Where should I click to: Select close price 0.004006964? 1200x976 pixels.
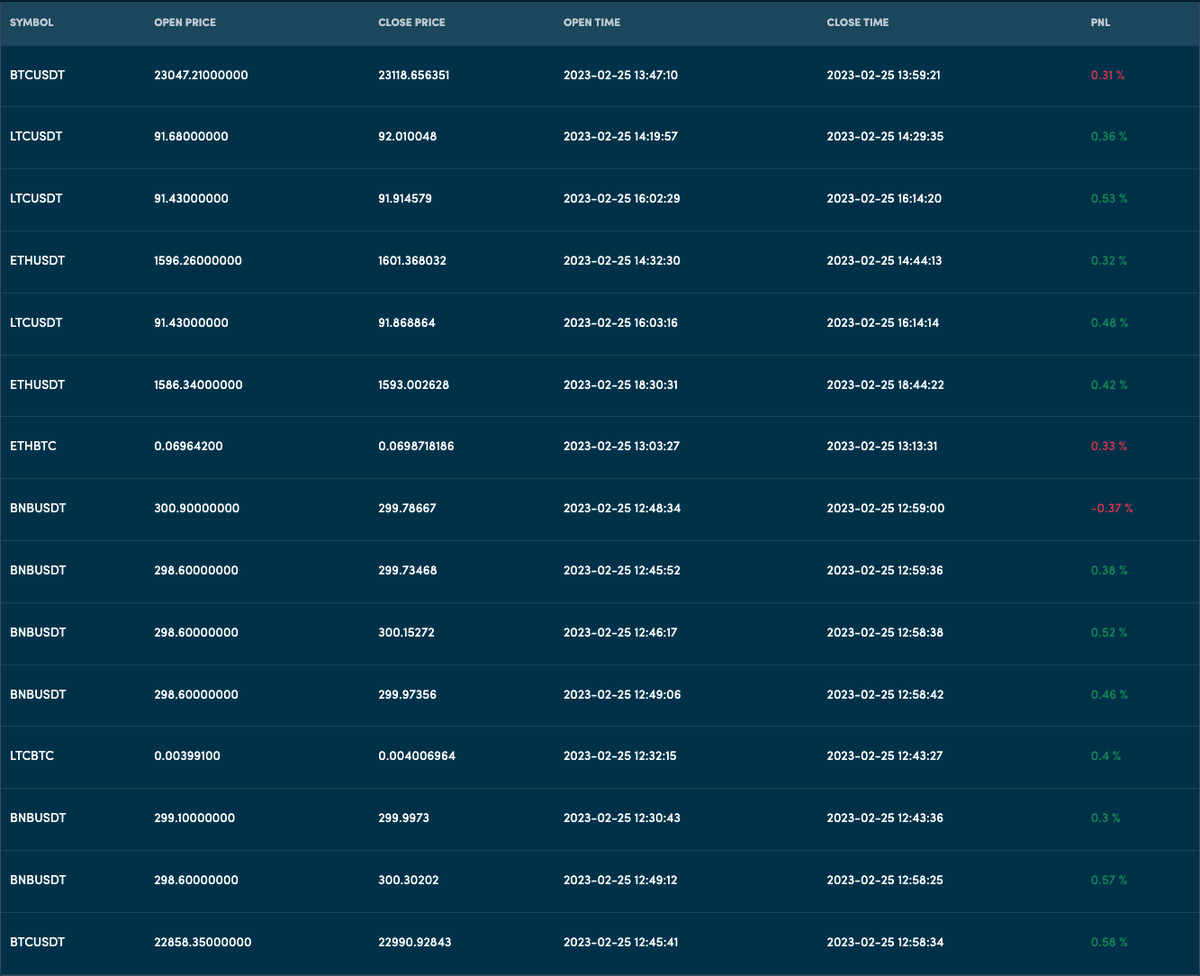coord(417,756)
